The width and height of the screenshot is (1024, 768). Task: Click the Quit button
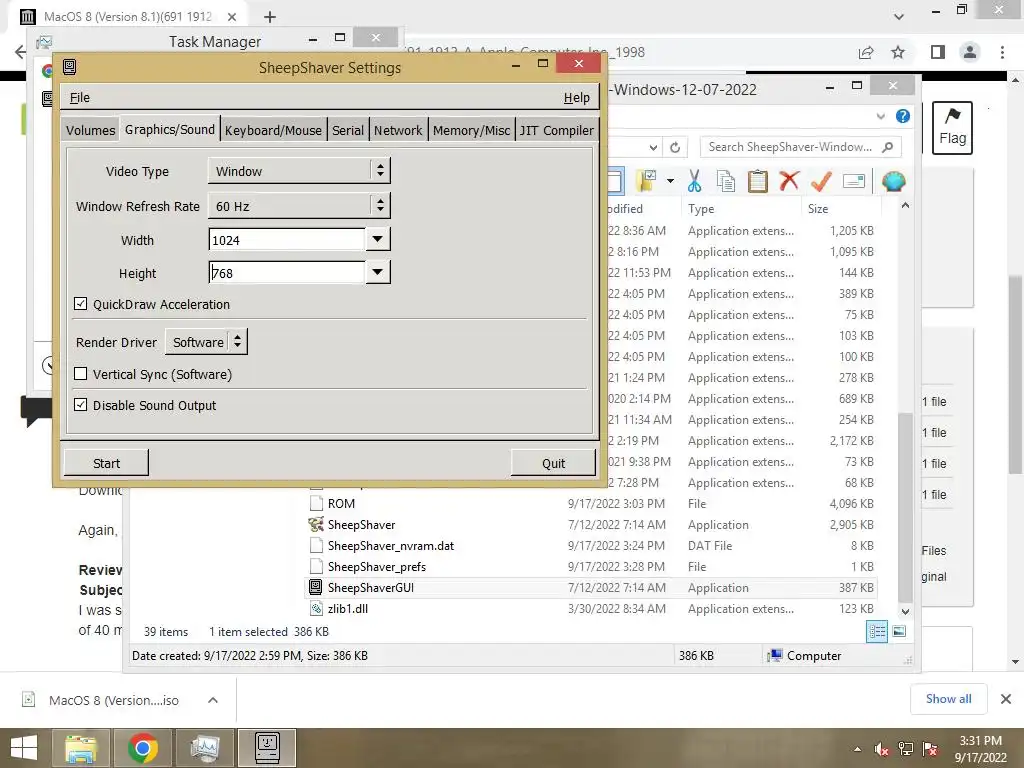click(553, 463)
